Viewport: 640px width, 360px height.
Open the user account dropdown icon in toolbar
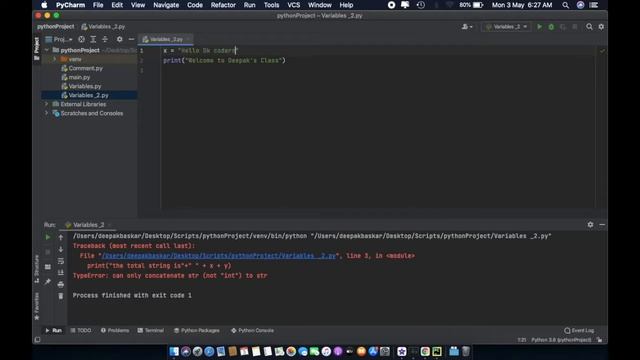click(467, 27)
